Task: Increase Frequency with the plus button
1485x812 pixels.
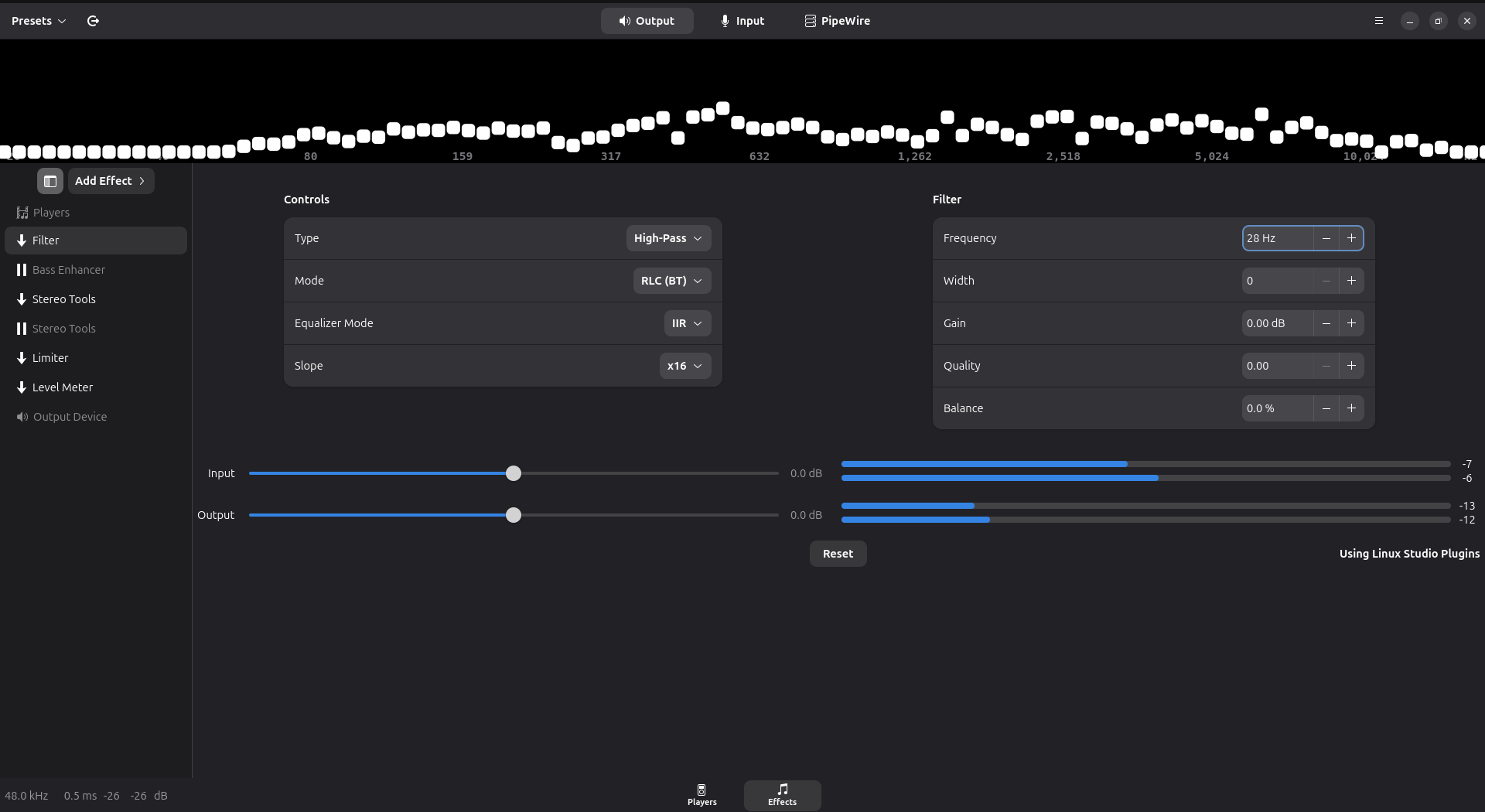Action: pyautogui.click(x=1351, y=238)
